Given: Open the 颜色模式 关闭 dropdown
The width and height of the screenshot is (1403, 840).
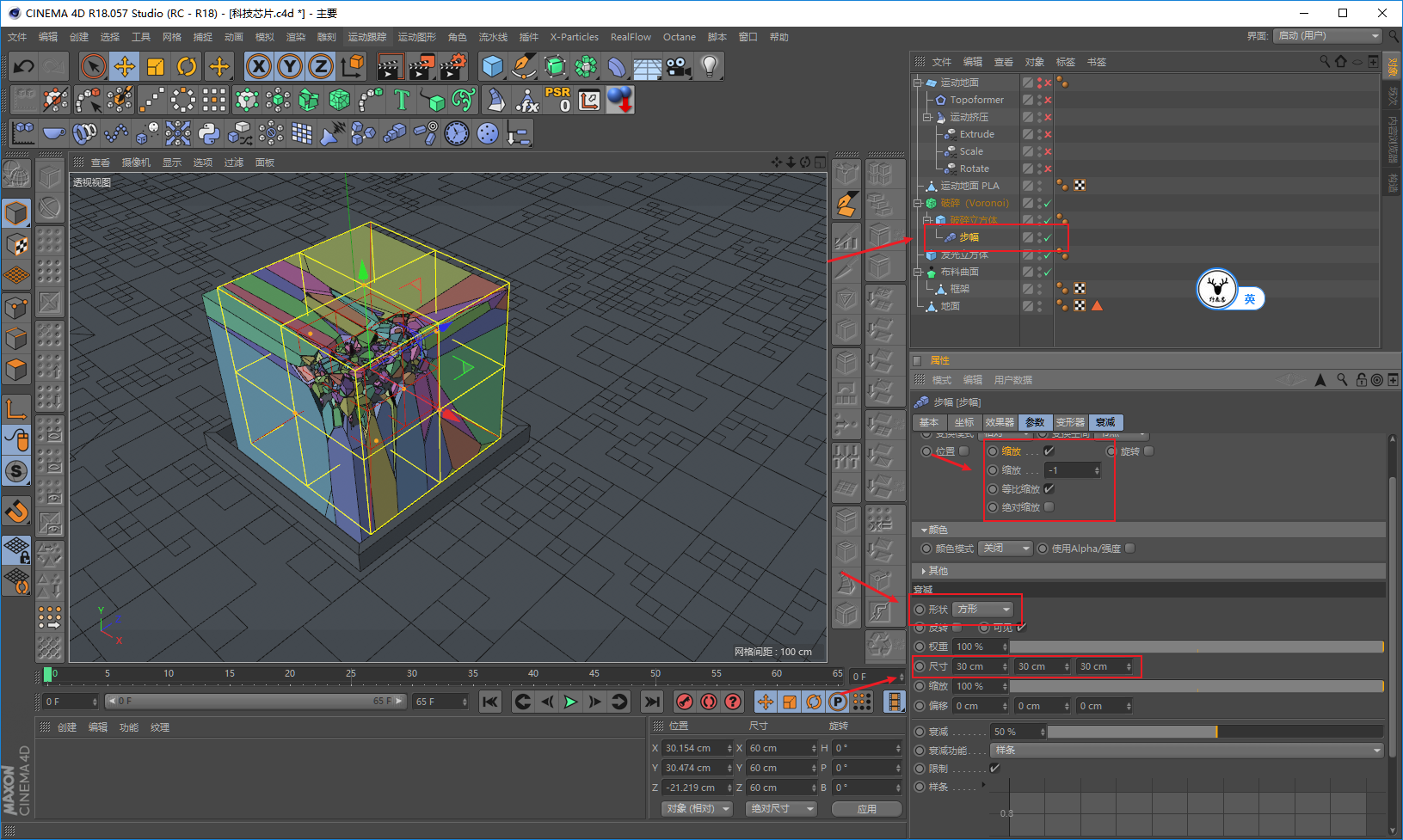Looking at the screenshot, I should [1005, 548].
